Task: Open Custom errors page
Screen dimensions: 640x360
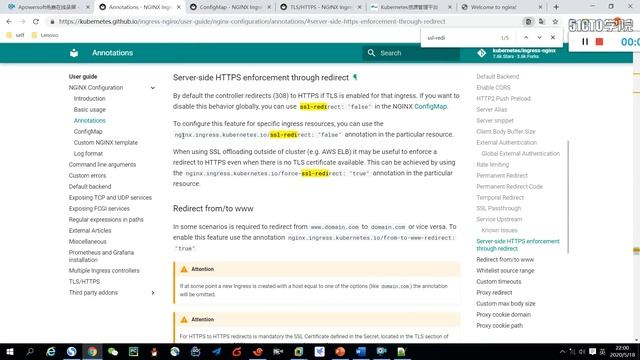Action: tap(87, 176)
